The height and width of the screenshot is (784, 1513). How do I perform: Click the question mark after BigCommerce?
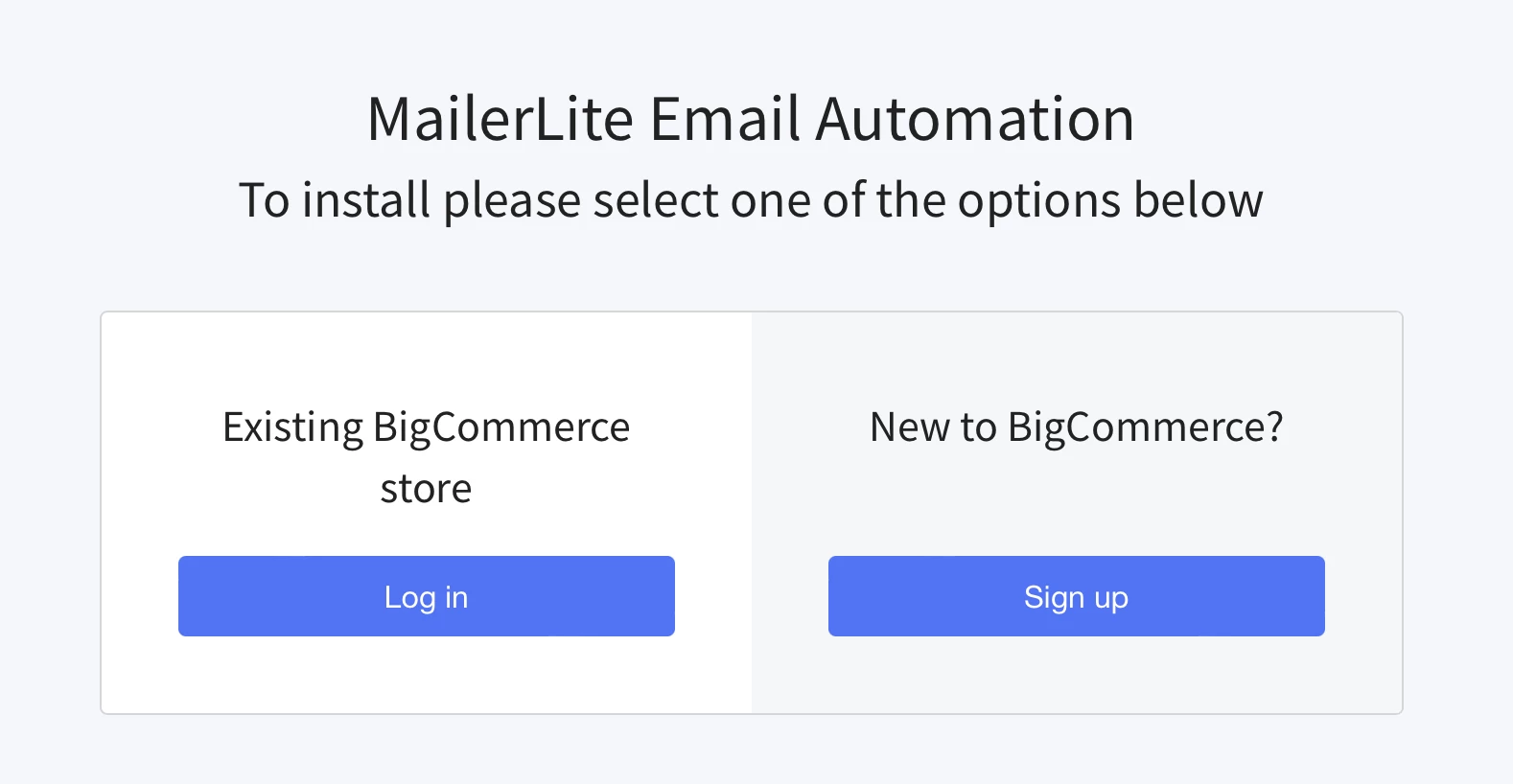tap(1274, 427)
